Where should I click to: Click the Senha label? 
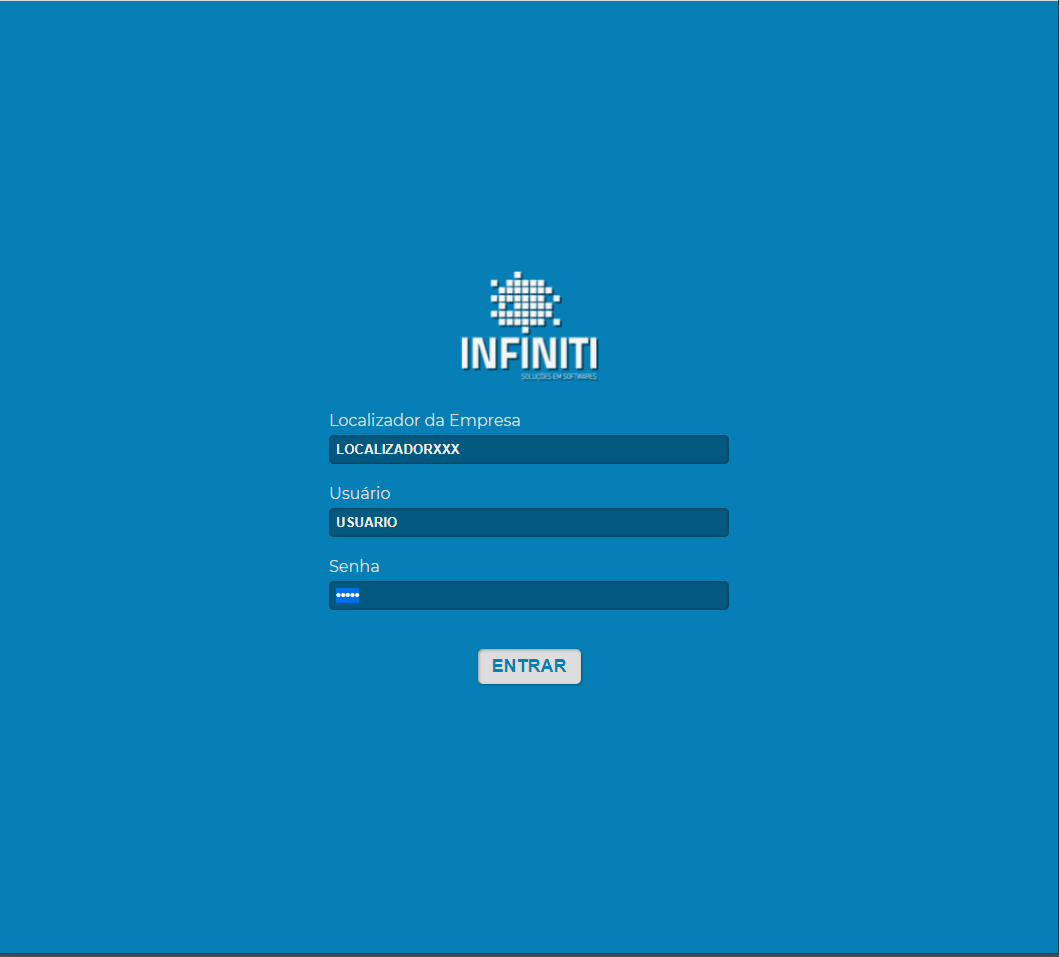coord(354,566)
